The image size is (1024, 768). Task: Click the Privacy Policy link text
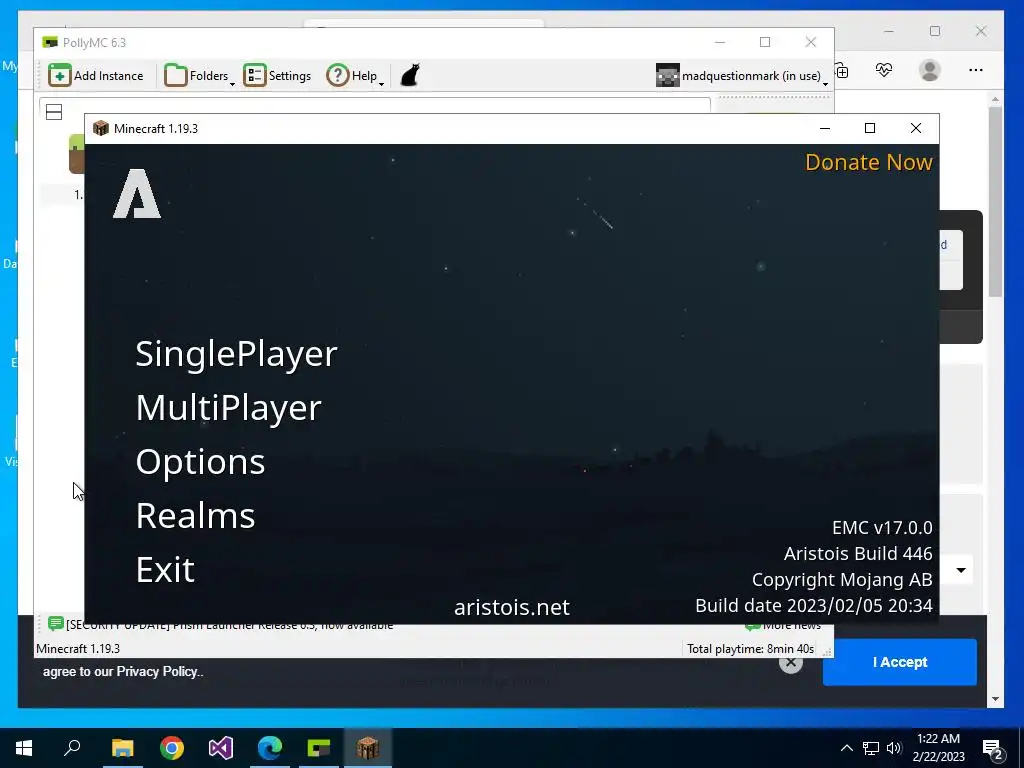tap(157, 671)
